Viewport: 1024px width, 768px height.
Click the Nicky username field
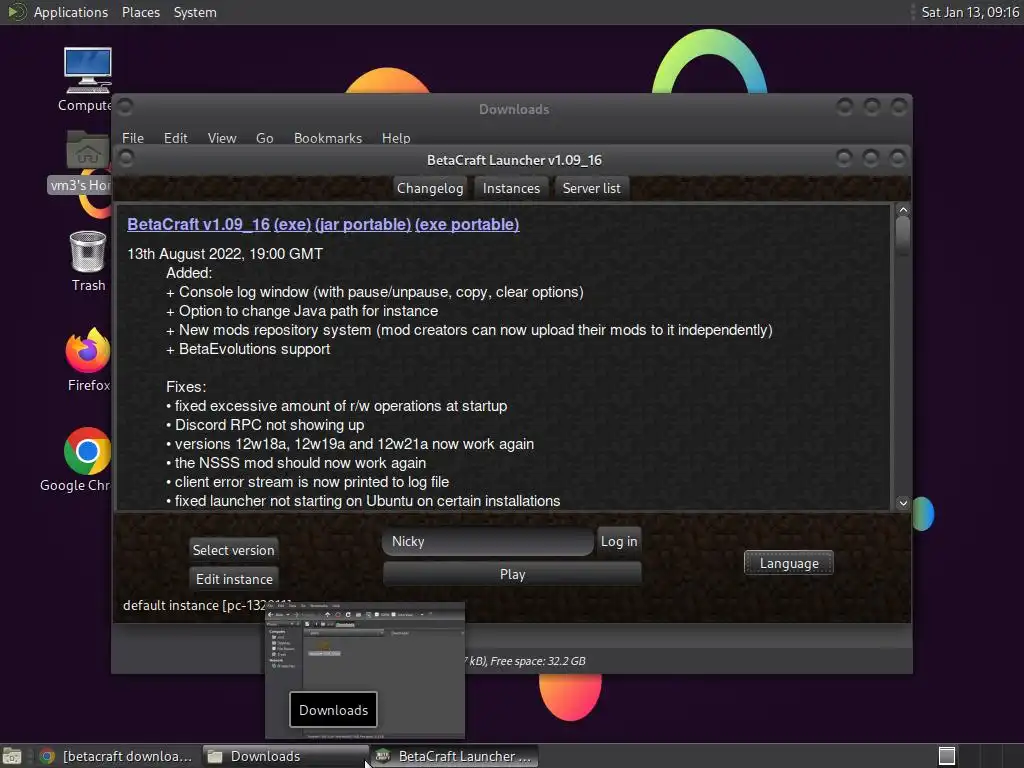(487, 541)
